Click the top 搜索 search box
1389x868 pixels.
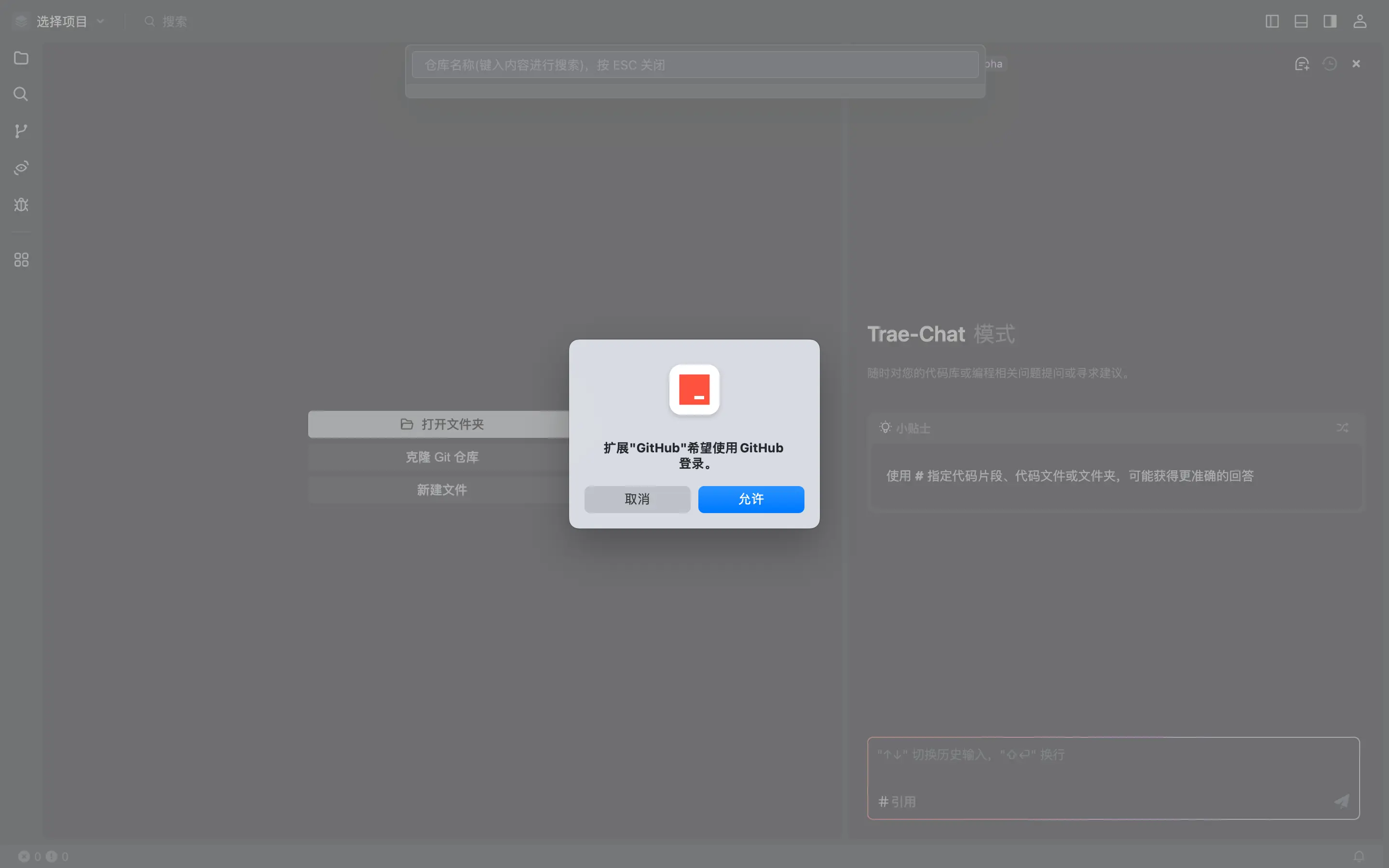pos(166,21)
